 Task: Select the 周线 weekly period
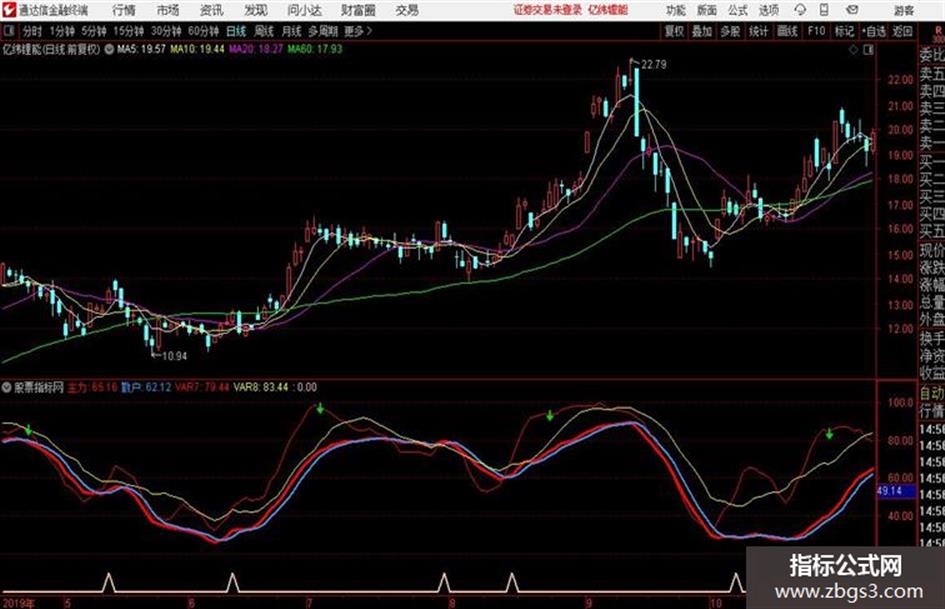(x=264, y=31)
